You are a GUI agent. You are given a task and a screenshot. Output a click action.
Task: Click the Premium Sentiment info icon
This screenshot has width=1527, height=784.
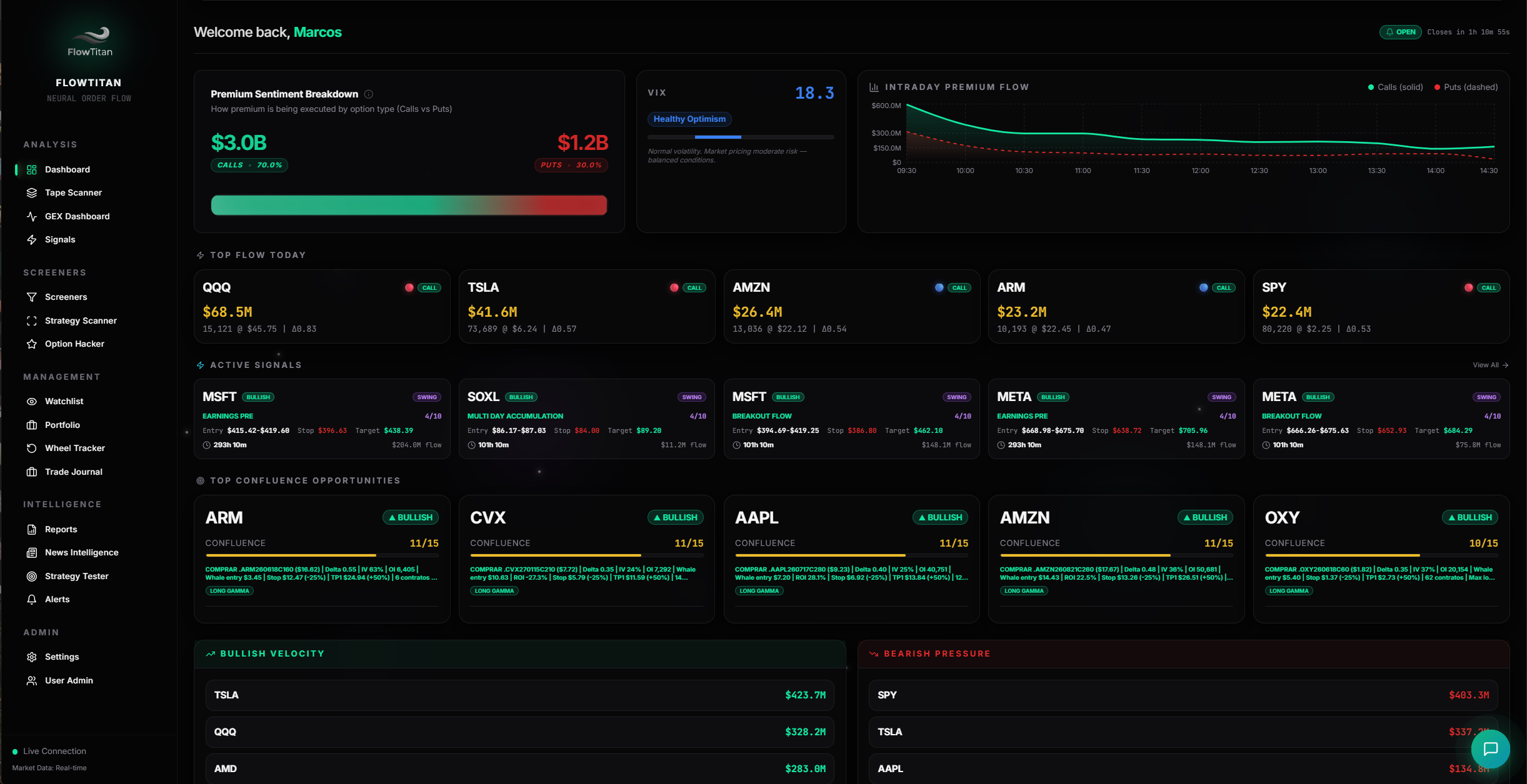point(369,94)
